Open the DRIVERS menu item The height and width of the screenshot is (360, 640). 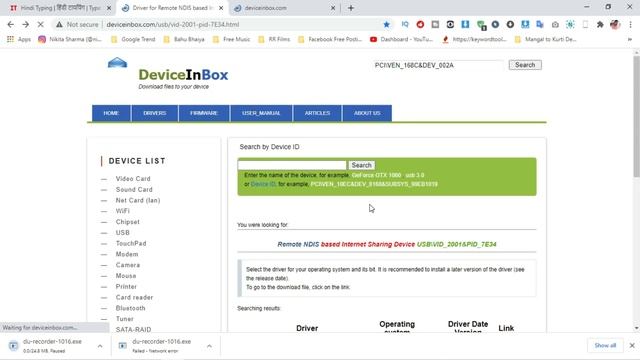click(x=155, y=113)
